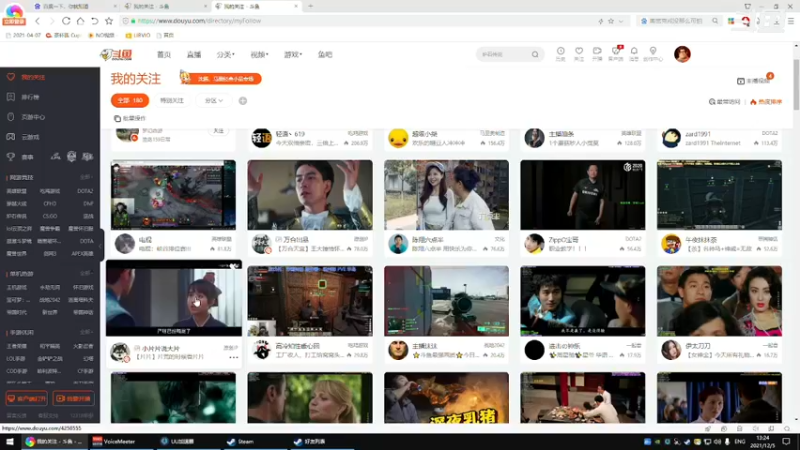
Task: Click the 首页 nav item
Action: [163, 55]
